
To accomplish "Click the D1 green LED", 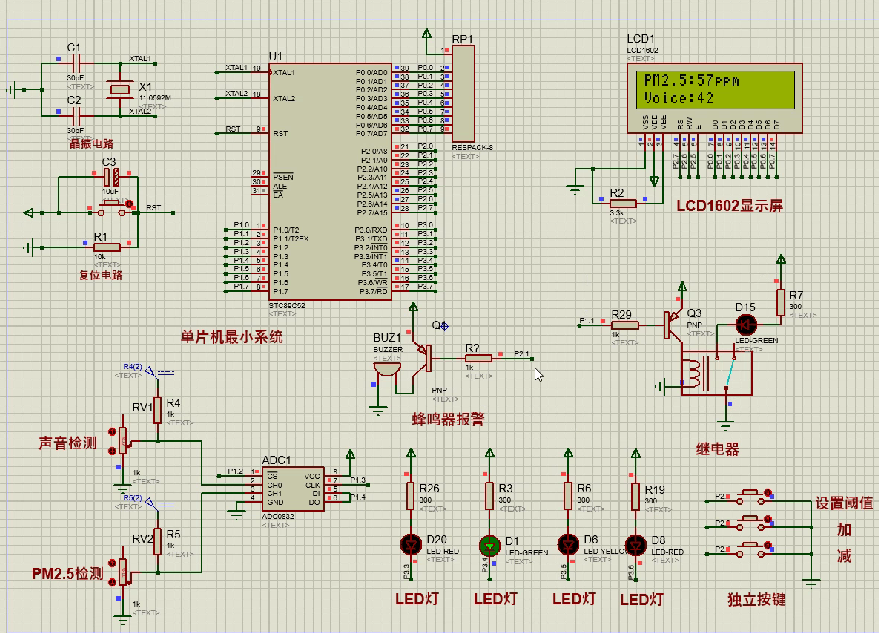I will [489, 545].
